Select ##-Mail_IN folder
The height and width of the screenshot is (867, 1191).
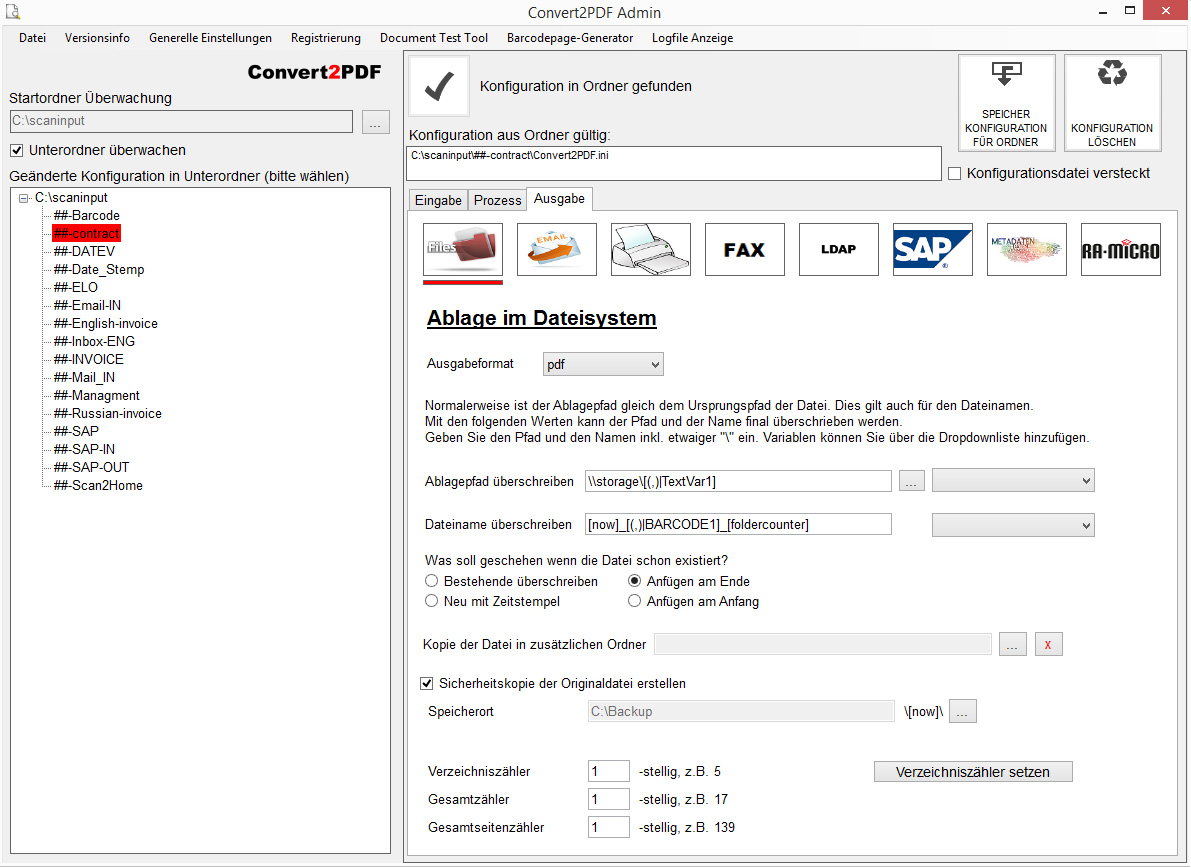(84, 378)
